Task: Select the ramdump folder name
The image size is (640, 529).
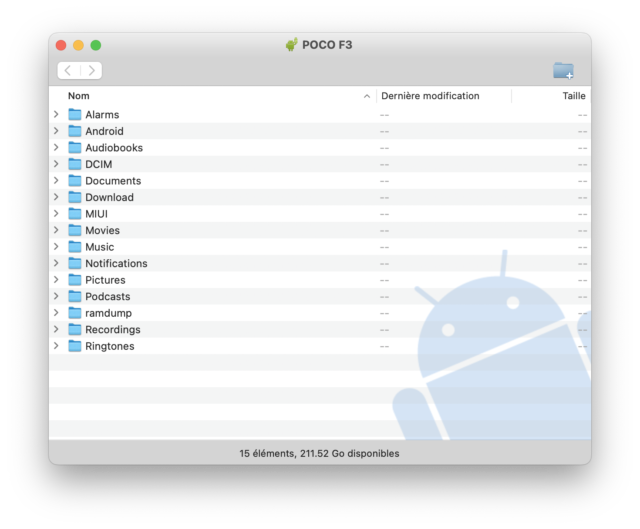Action: coord(109,313)
